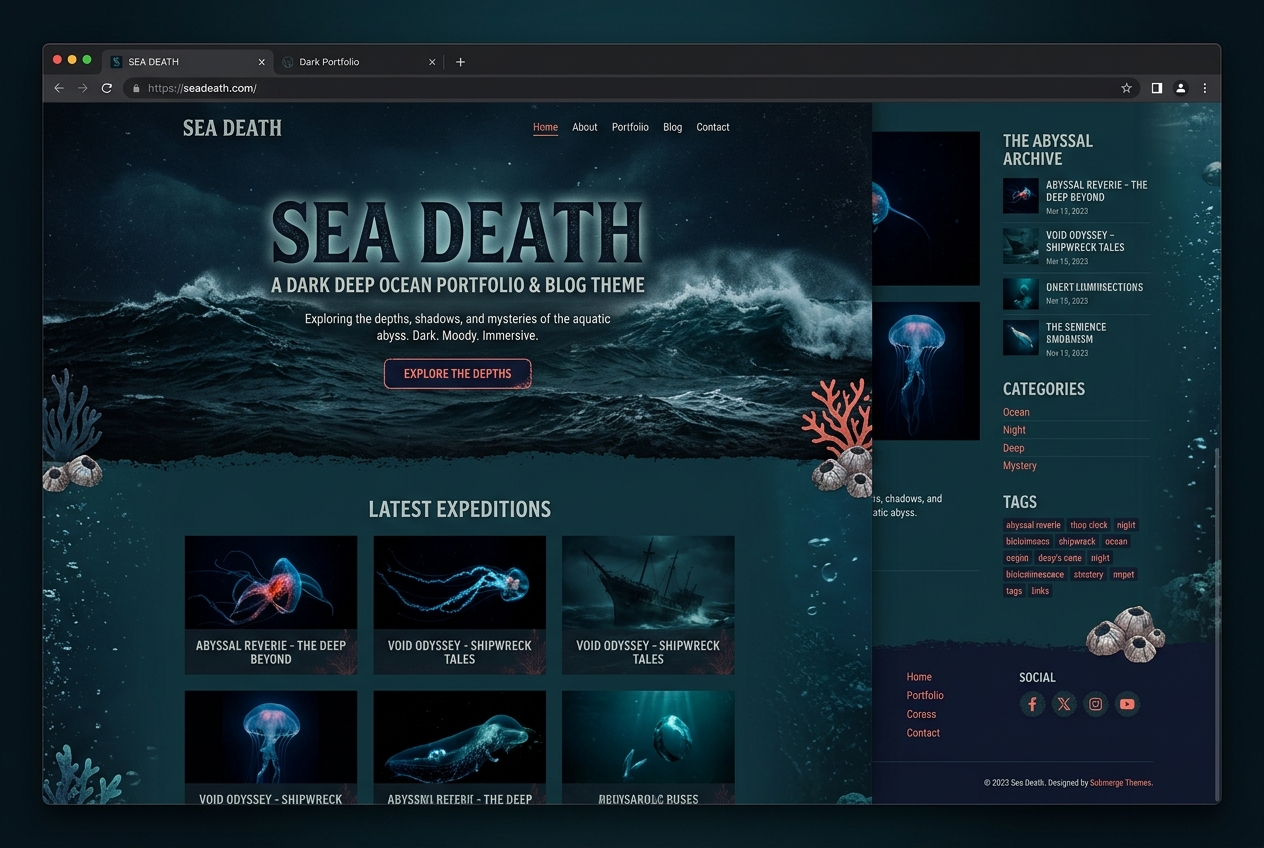Screen dimensions: 1264x848
Task: Open the diver with light rays card image
Action: 648,737
